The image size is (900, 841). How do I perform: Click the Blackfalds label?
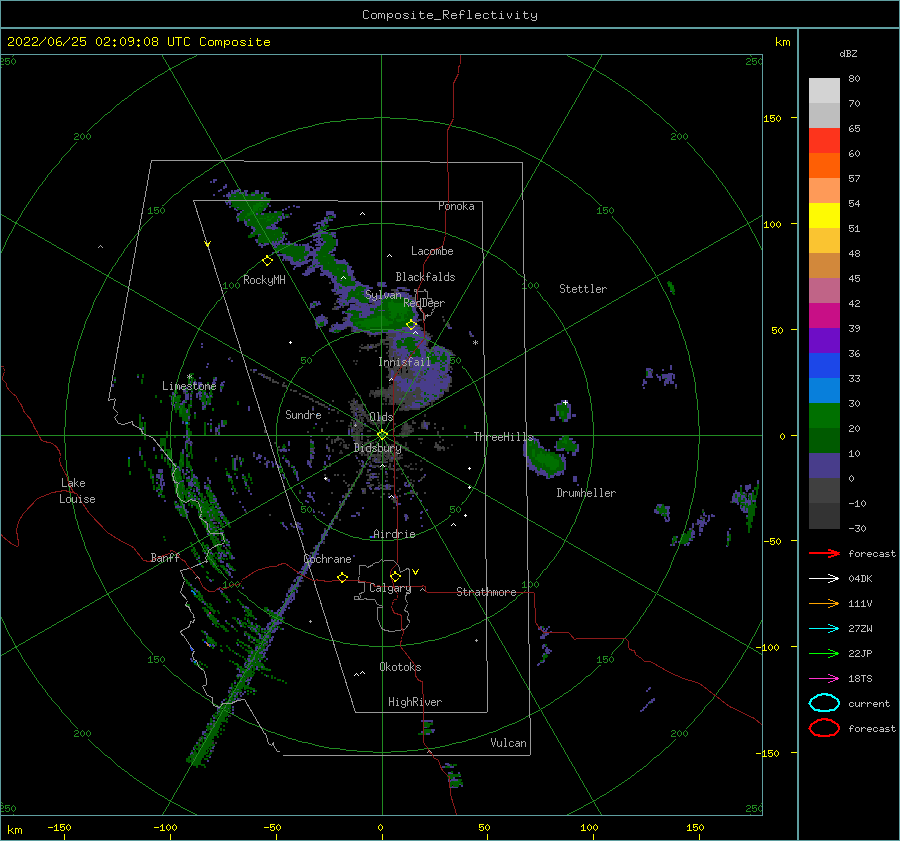425,277
